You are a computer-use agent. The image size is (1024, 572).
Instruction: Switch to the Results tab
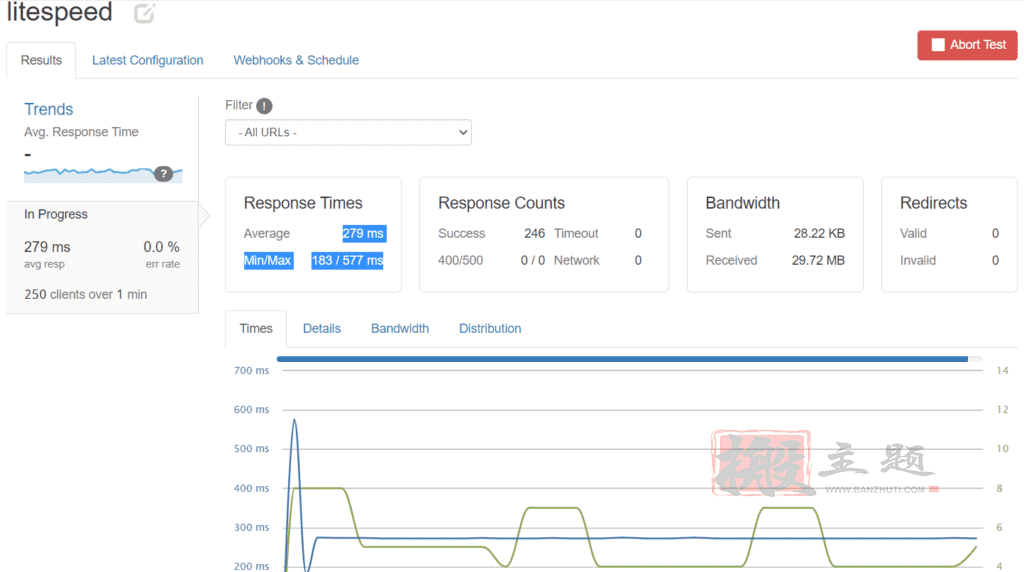pos(41,60)
